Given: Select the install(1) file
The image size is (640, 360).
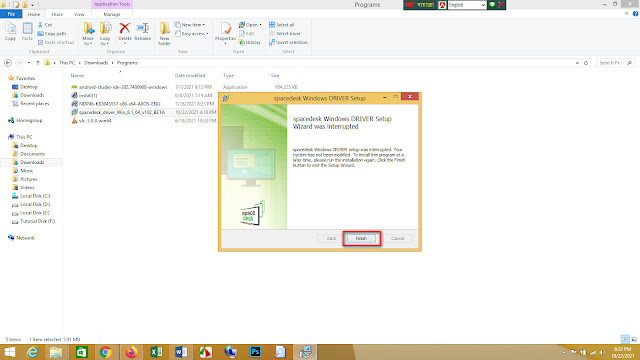Looking at the screenshot, I should 88,96.
